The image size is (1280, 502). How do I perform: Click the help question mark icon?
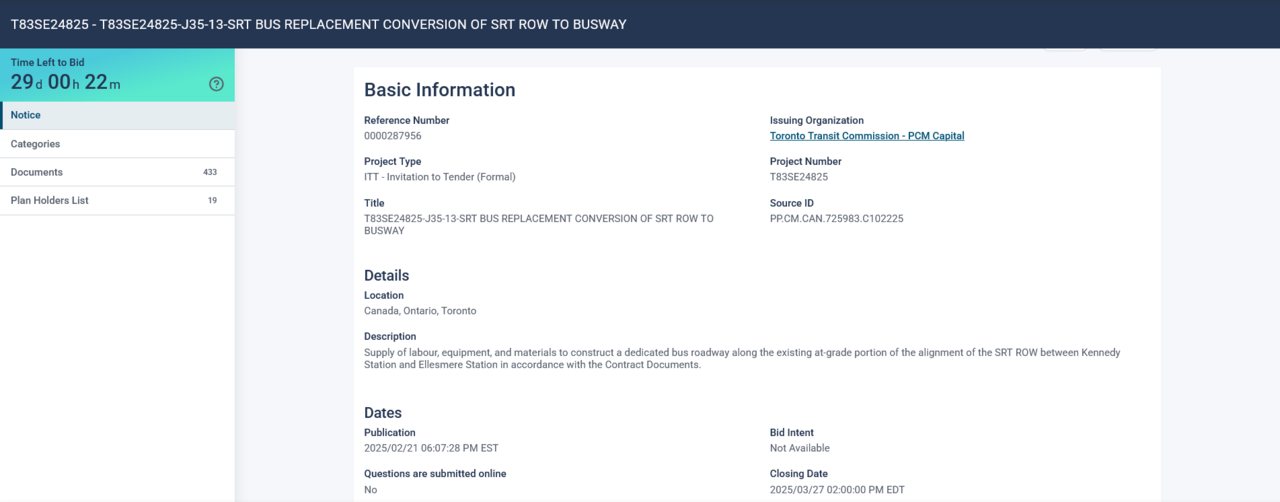click(x=216, y=84)
